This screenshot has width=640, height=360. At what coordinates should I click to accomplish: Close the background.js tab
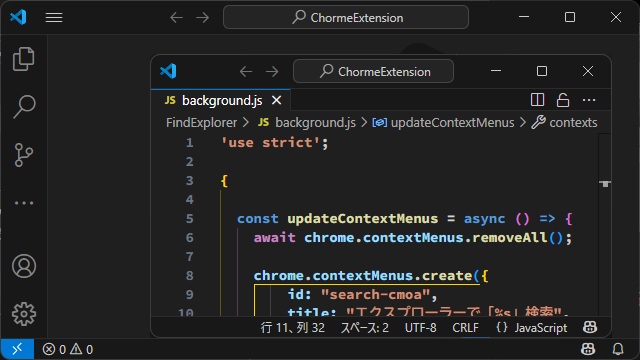pos(276,100)
